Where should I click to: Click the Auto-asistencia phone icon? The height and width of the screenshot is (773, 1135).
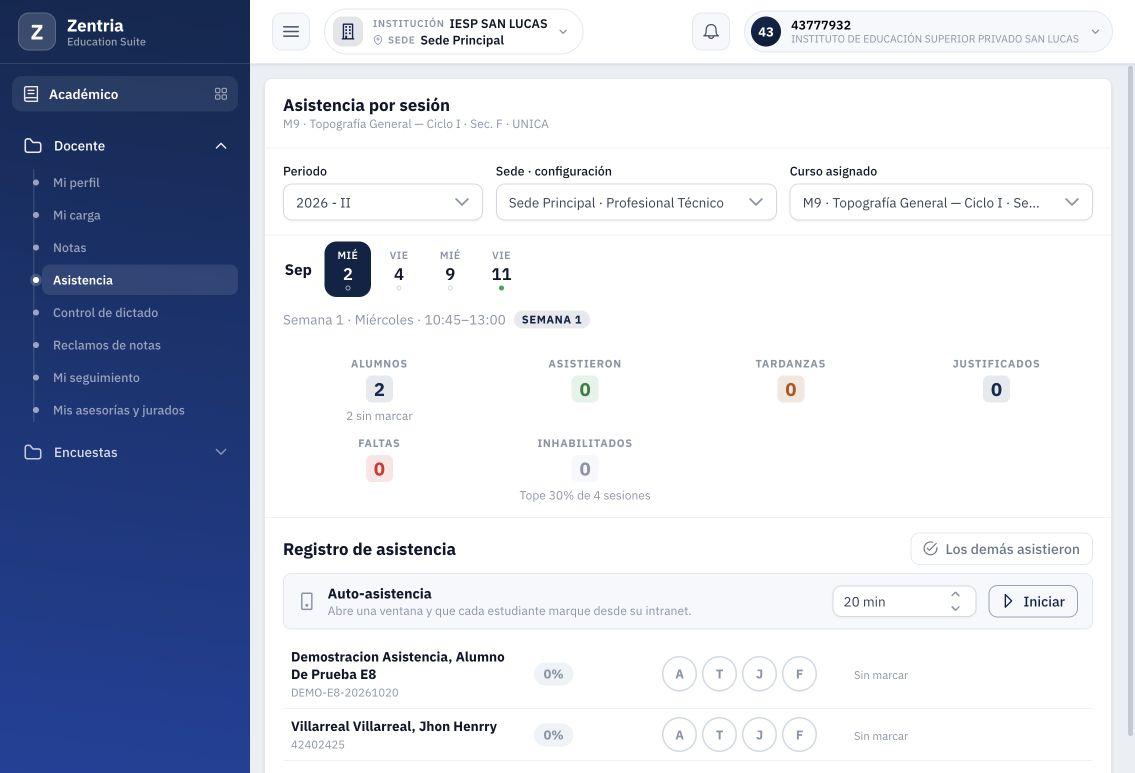307,601
